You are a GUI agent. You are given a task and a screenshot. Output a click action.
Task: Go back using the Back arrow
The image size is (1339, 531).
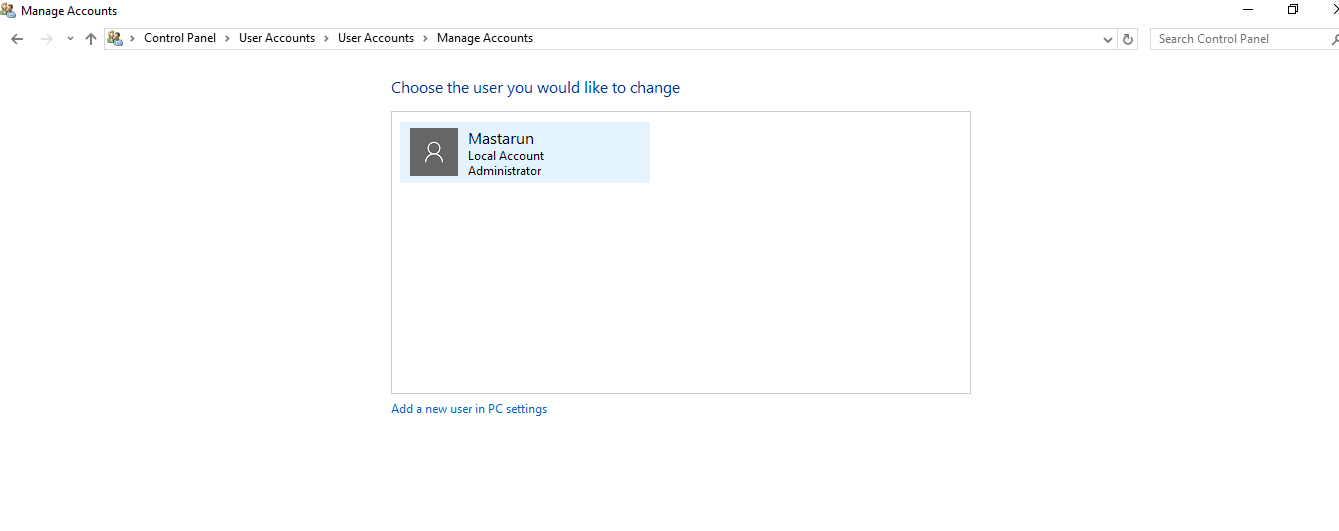pos(17,39)
